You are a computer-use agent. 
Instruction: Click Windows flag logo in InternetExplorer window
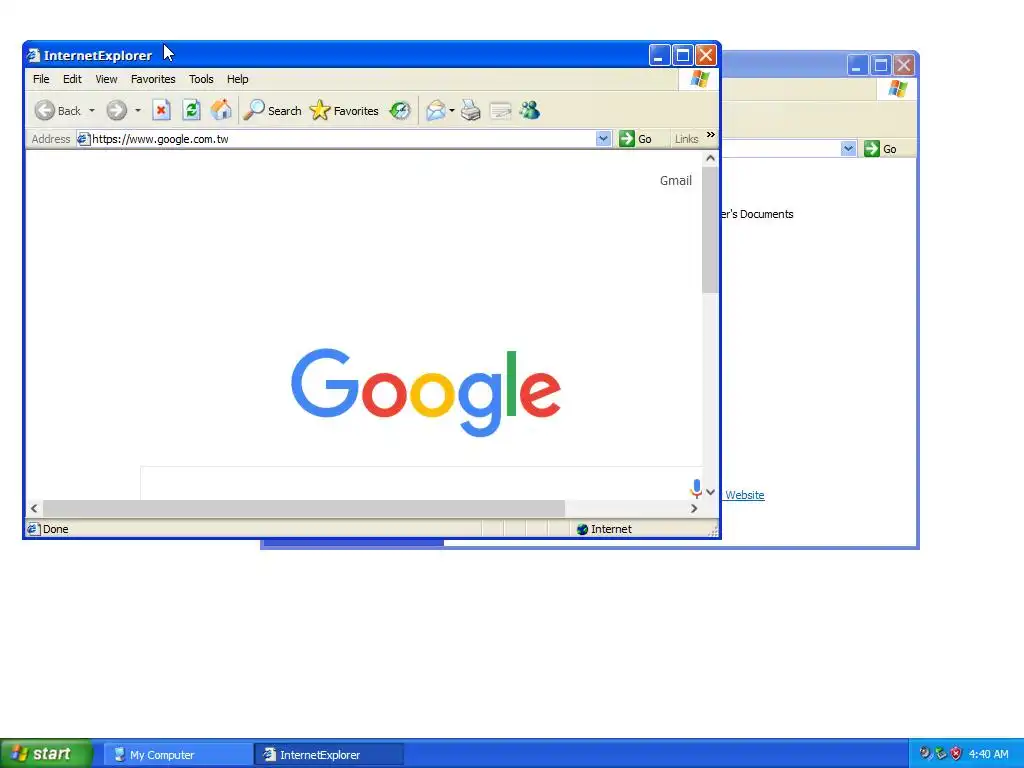coord(699,79)
